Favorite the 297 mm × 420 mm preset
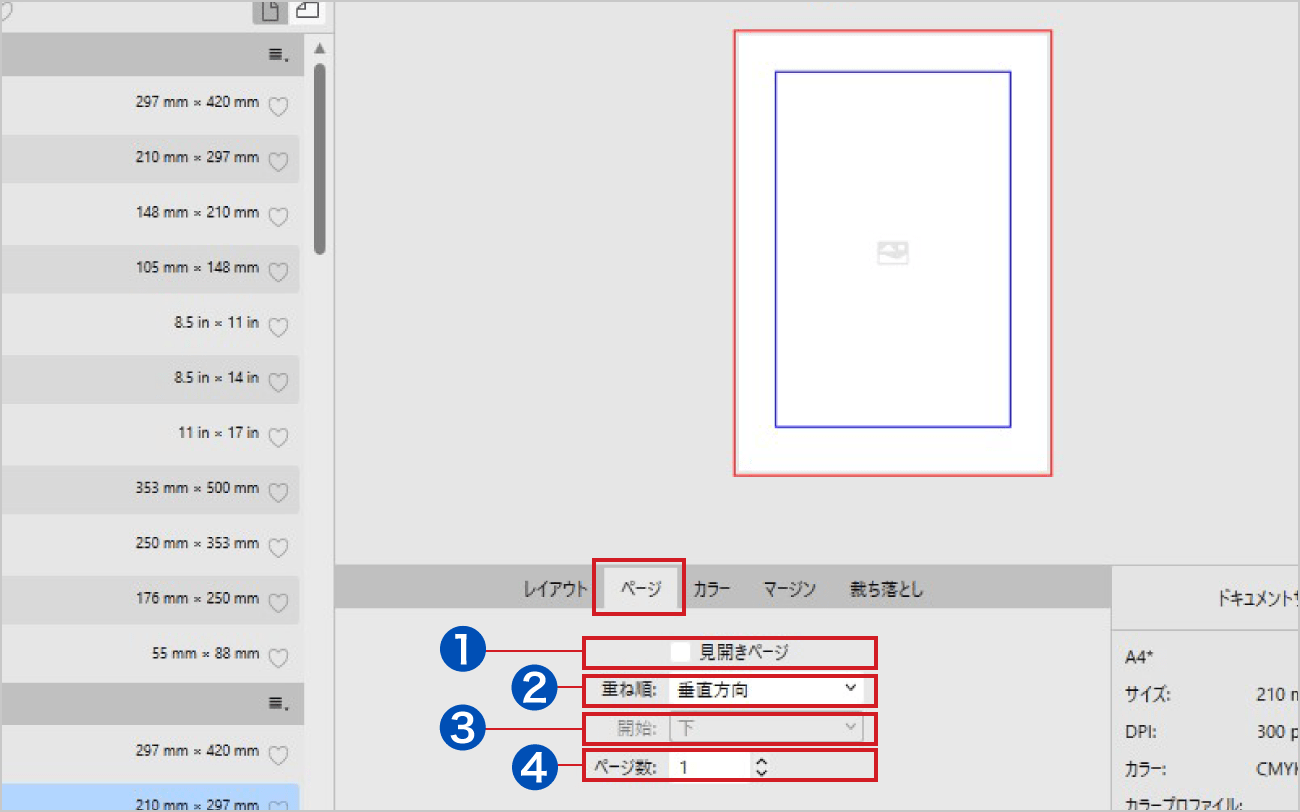Screen dimensions: 1300x812 coord(279,105)
